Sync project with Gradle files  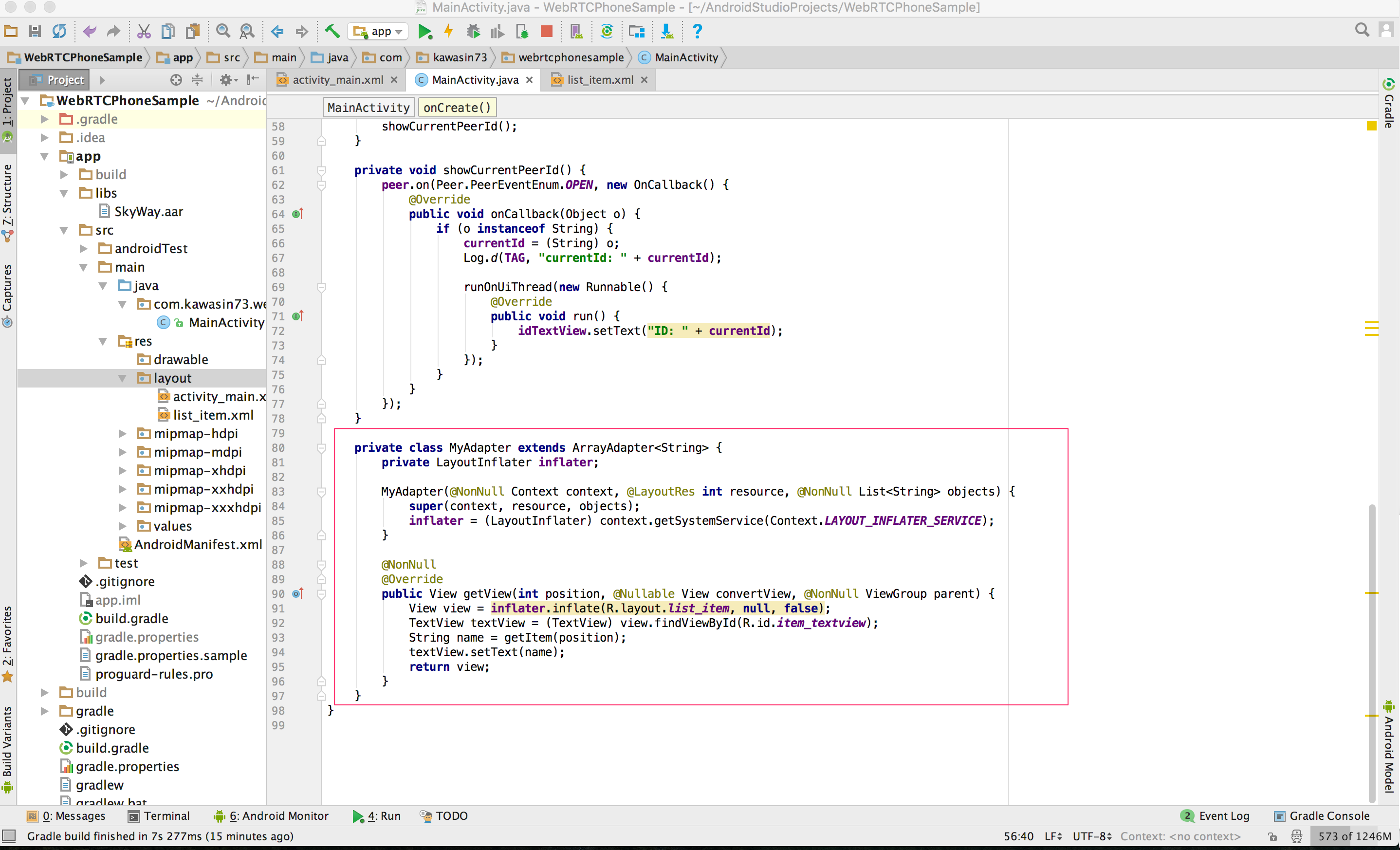(606, 31)
